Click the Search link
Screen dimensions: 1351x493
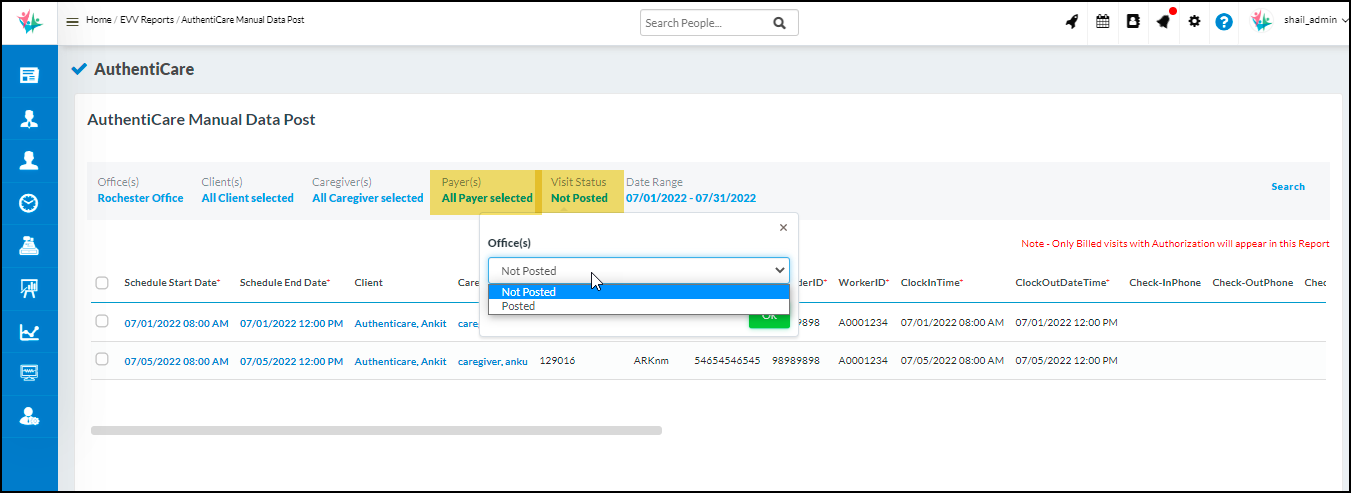[x=1287, y=186]
